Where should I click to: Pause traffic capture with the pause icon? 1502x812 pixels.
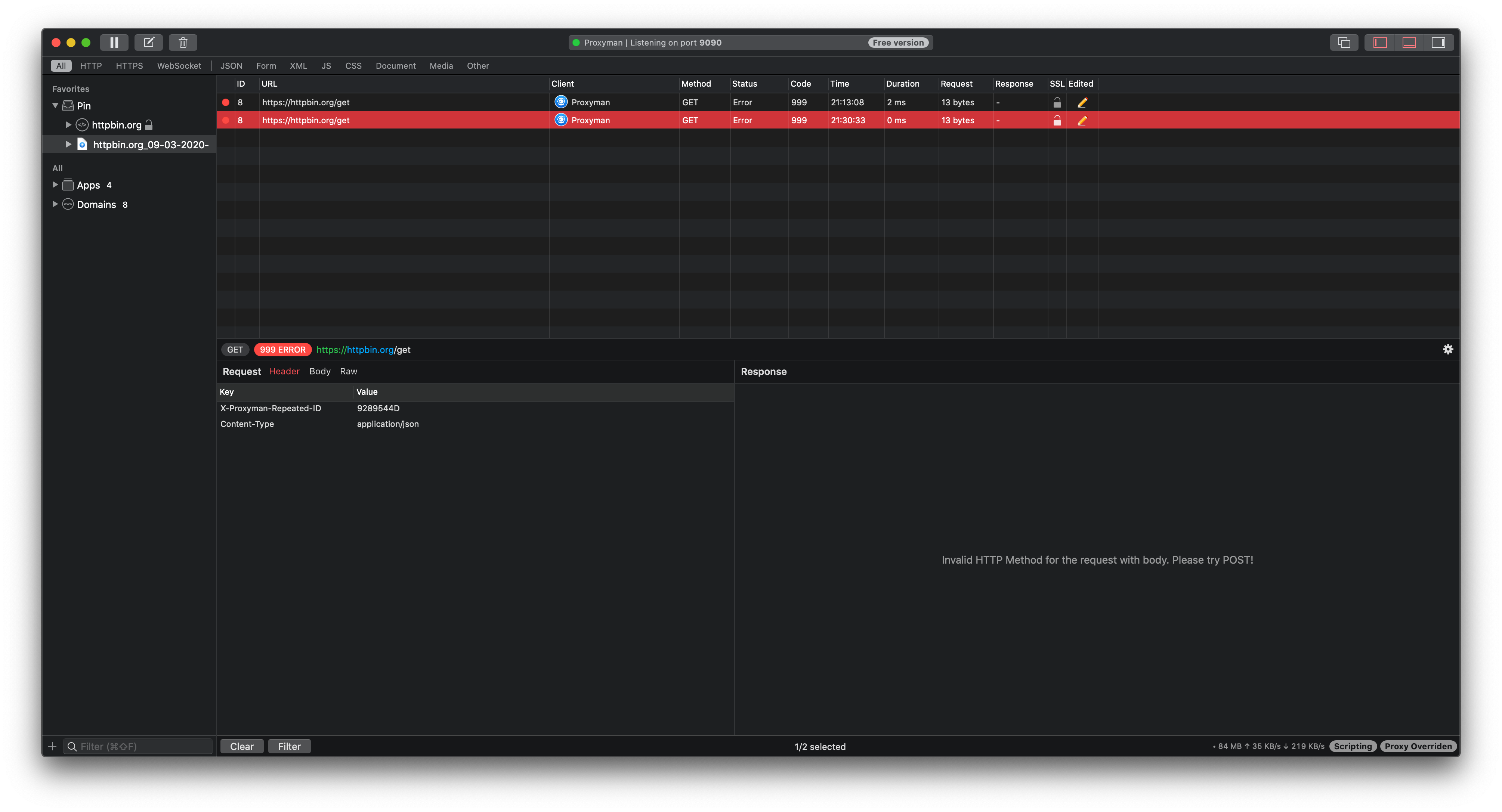pyautogui.click(x=114, y=42)
